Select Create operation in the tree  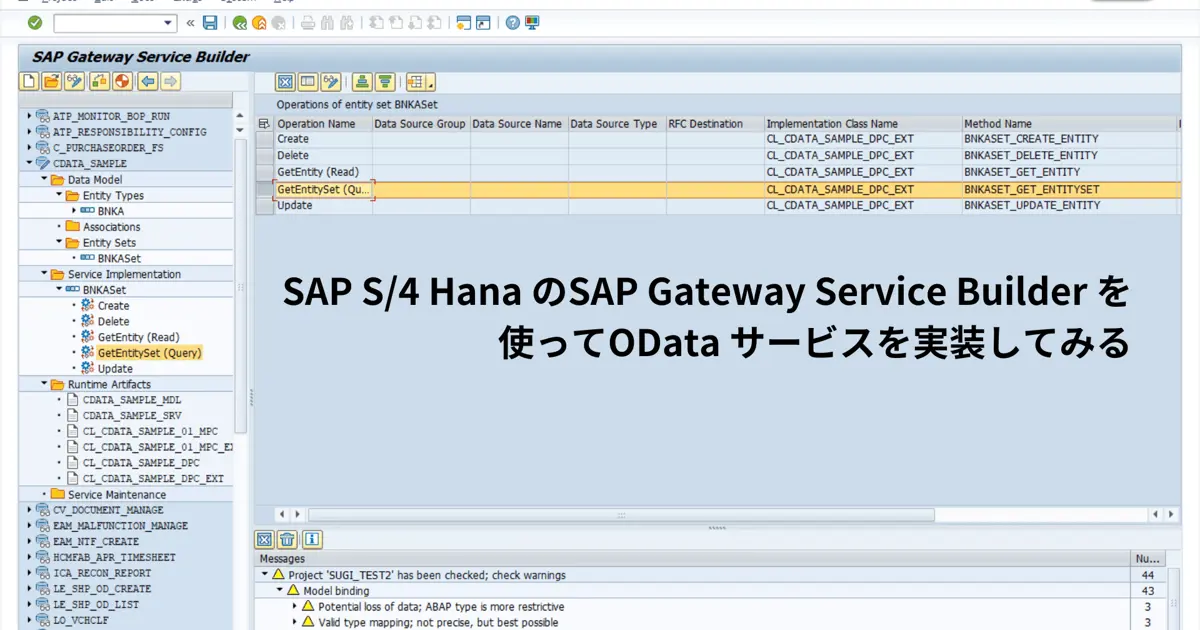tap(113, 305)
